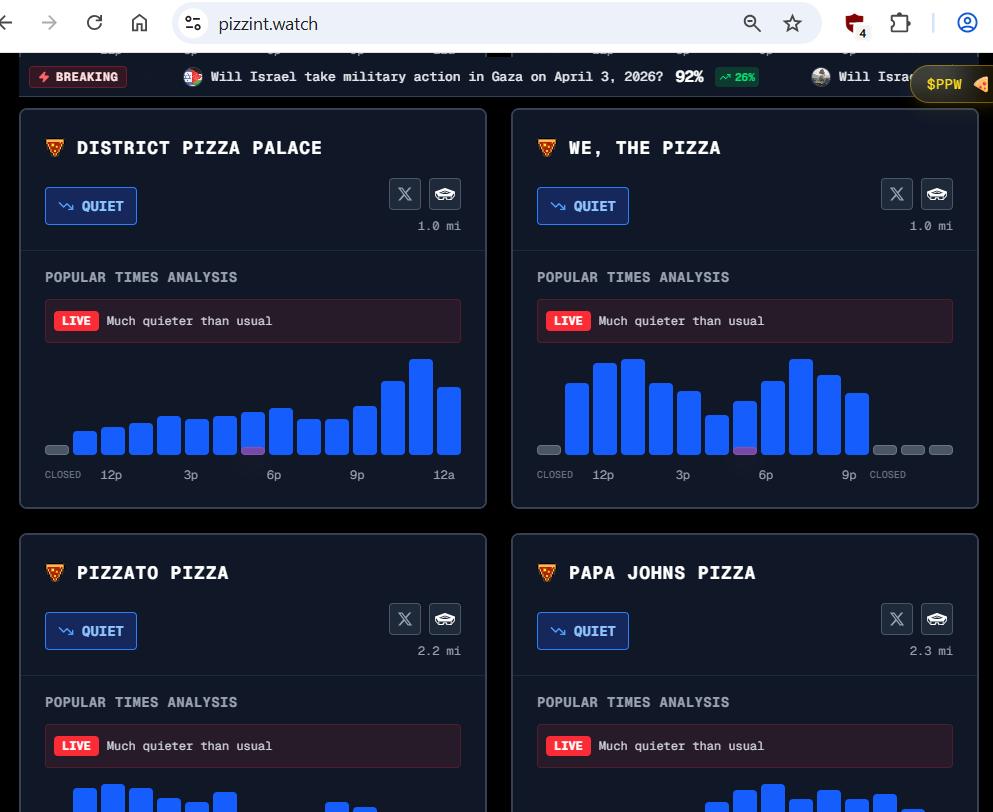This screenshot has height=812, width=993.
Task: Bookmark this page with the star icon
Action: coord(792,23)
